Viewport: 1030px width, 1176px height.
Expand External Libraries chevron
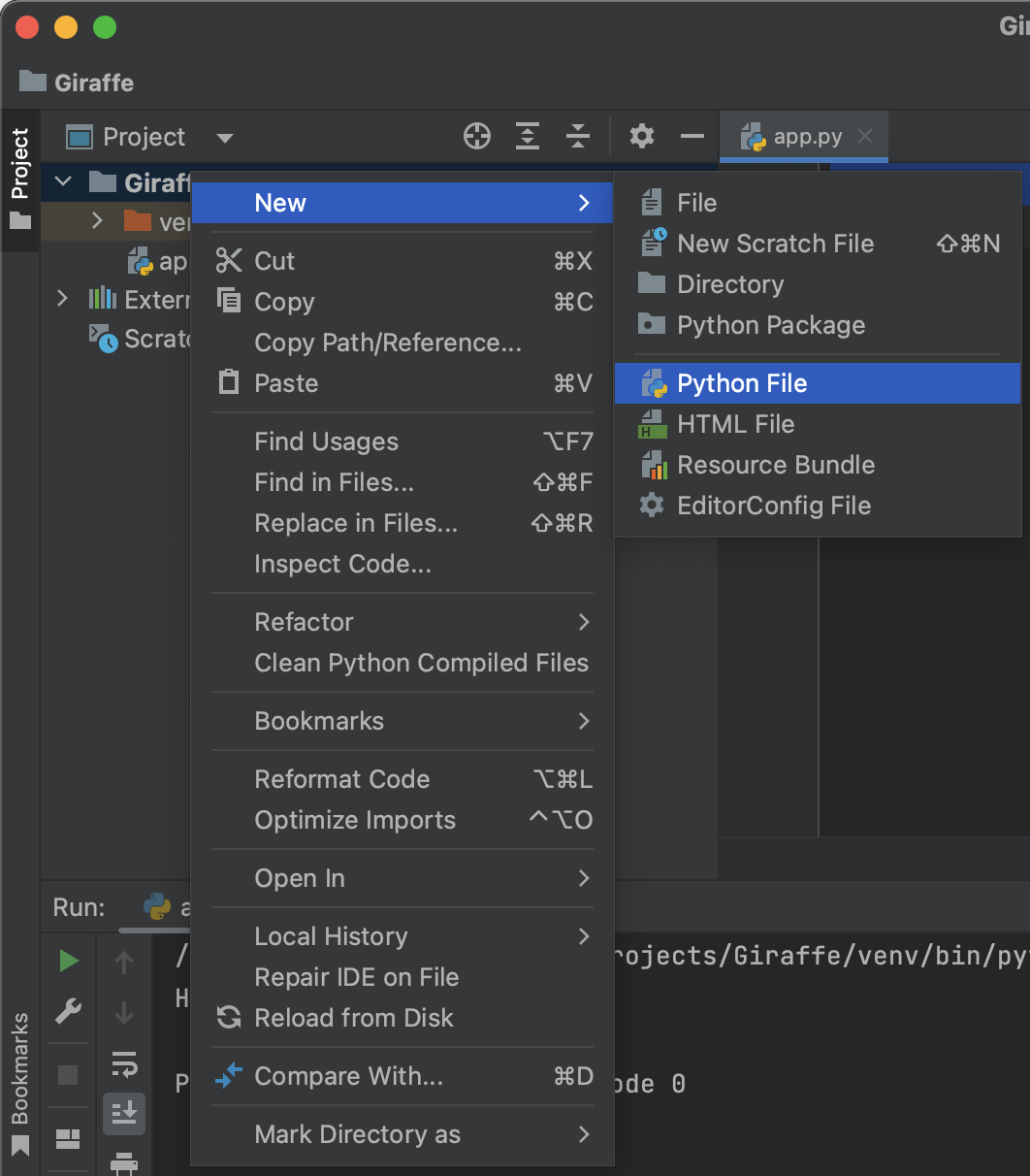pyautogui.click(x=63, y=298)
